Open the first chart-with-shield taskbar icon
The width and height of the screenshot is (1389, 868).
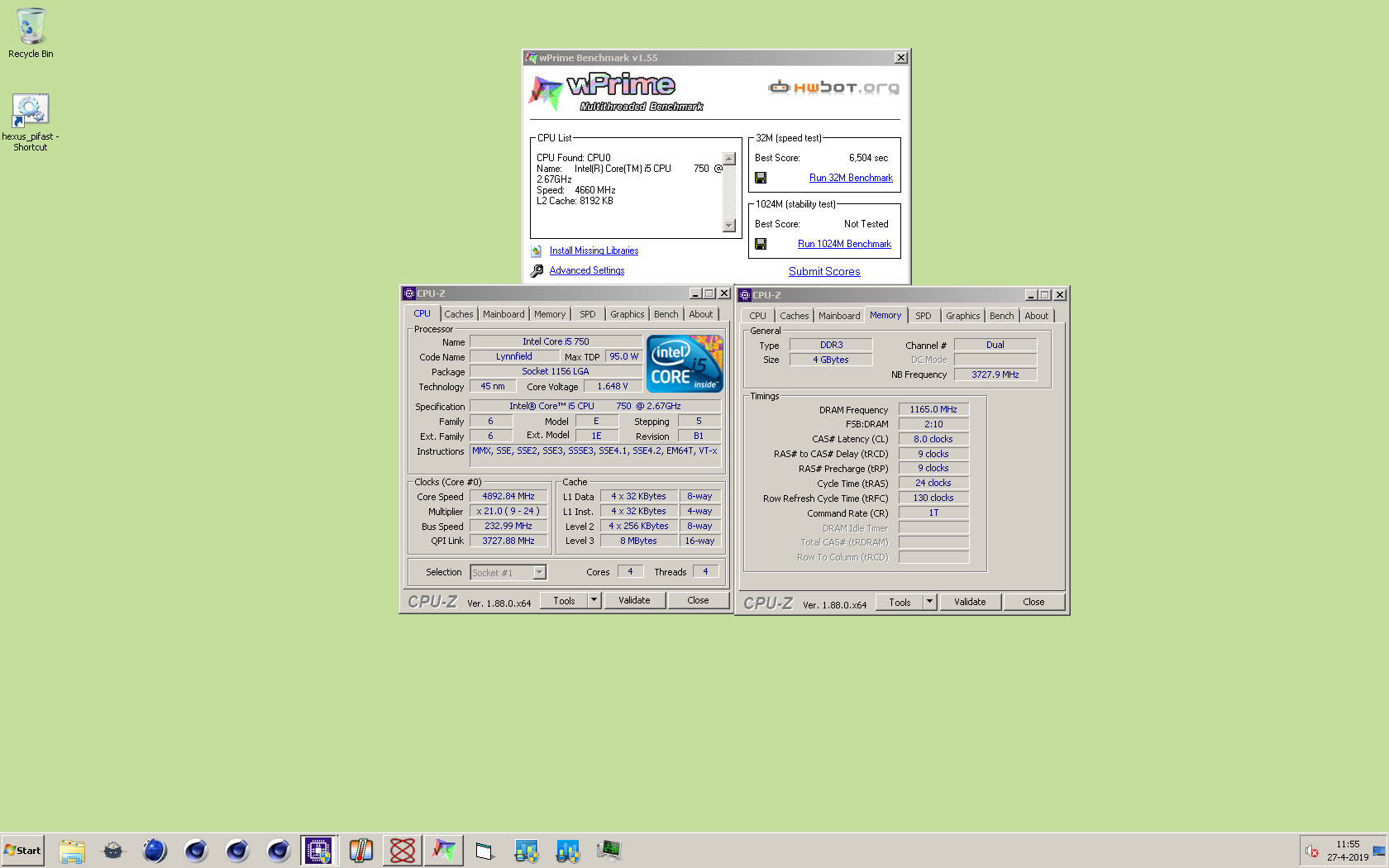coord(527,851)
